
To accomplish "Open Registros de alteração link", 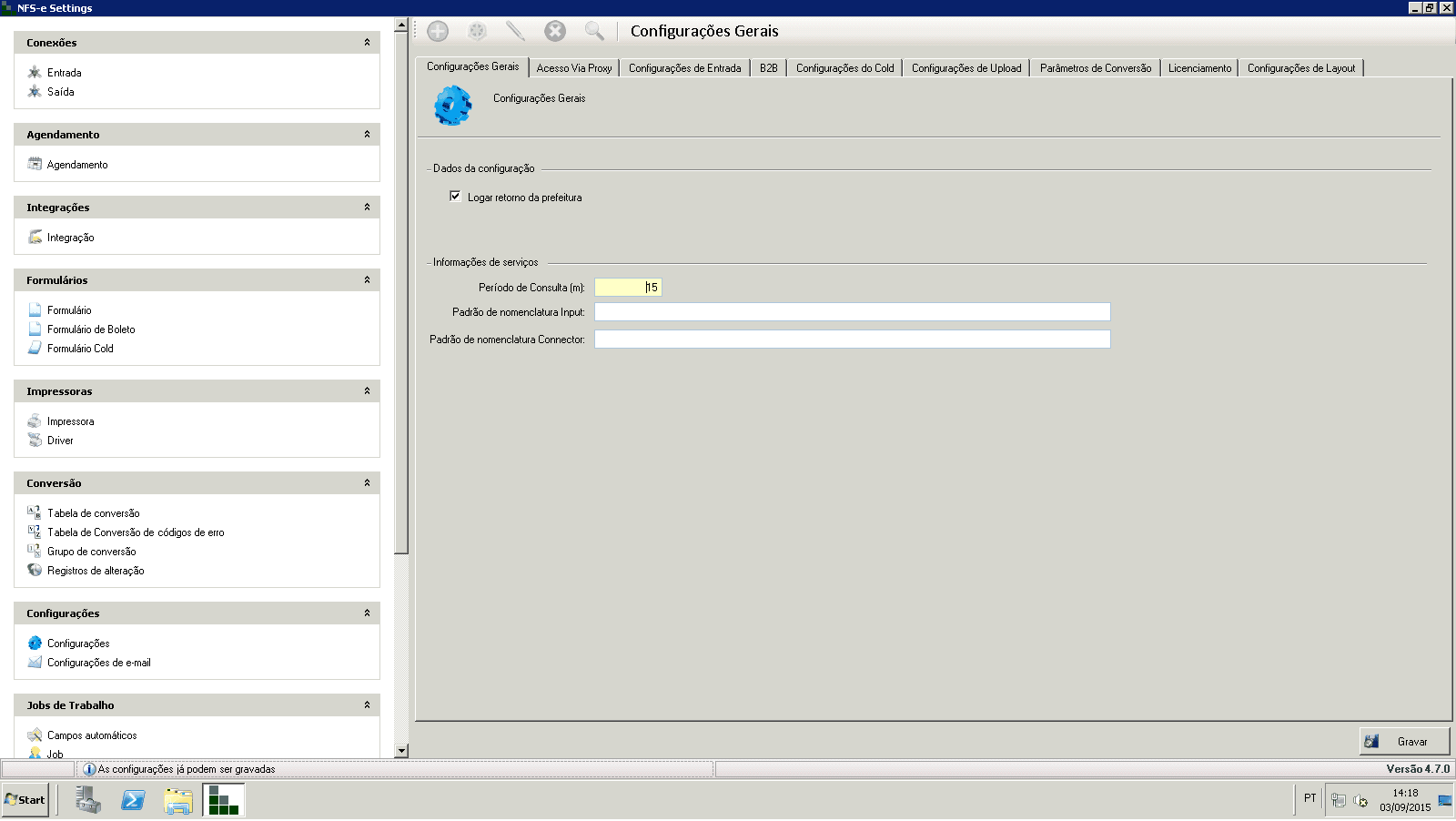I will [x=96, y=571].
